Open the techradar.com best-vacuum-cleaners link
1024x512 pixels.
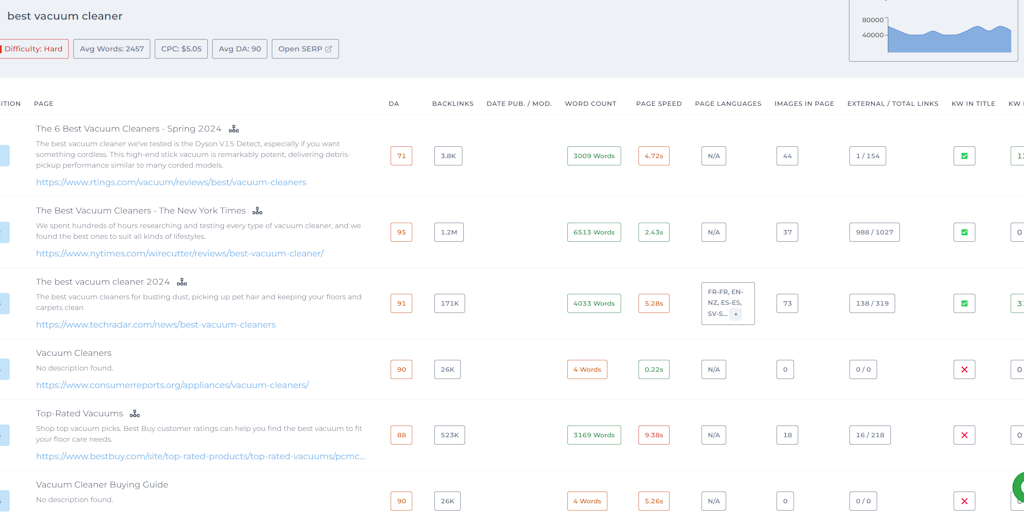click(x=156, y=325)
